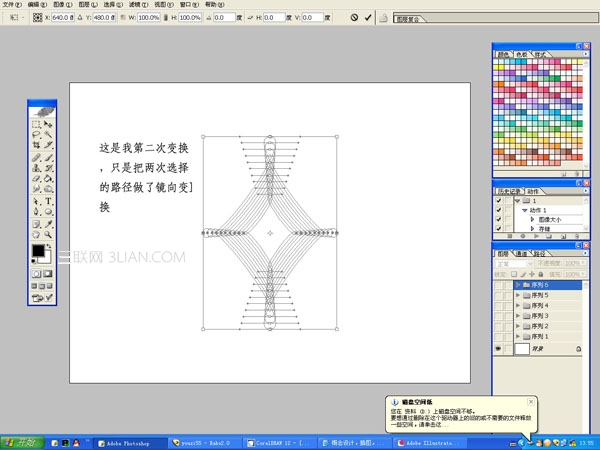The height and width of the screenshot is (450, 600).
Task: Select the Healing Brush tool
Action: (x=36, y=158)
